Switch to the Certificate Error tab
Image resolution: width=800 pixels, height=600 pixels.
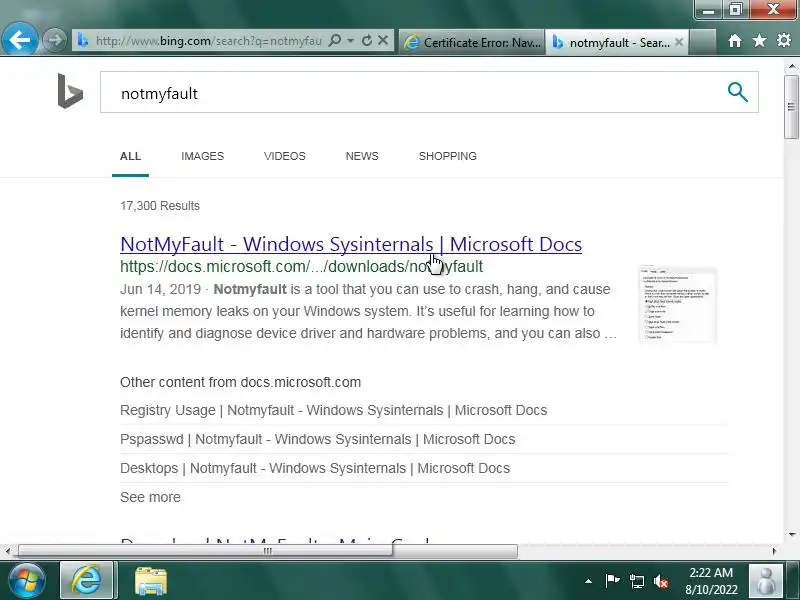472,42
